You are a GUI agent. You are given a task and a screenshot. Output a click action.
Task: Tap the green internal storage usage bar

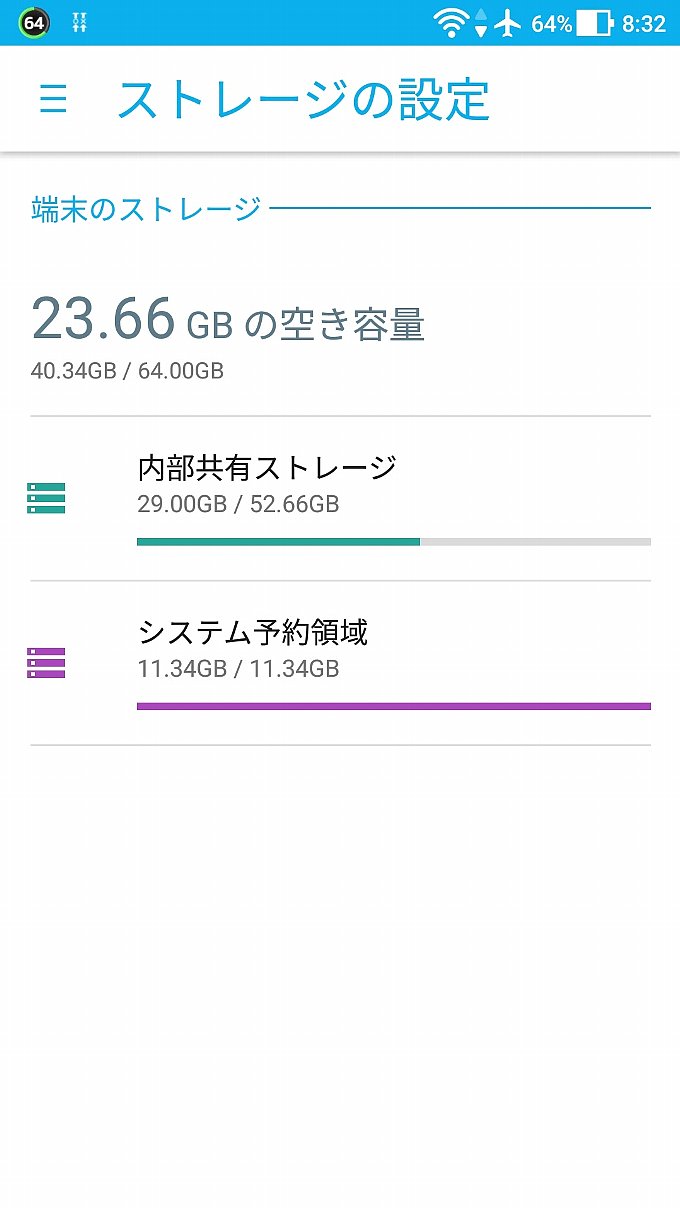(x=394, y=542)
